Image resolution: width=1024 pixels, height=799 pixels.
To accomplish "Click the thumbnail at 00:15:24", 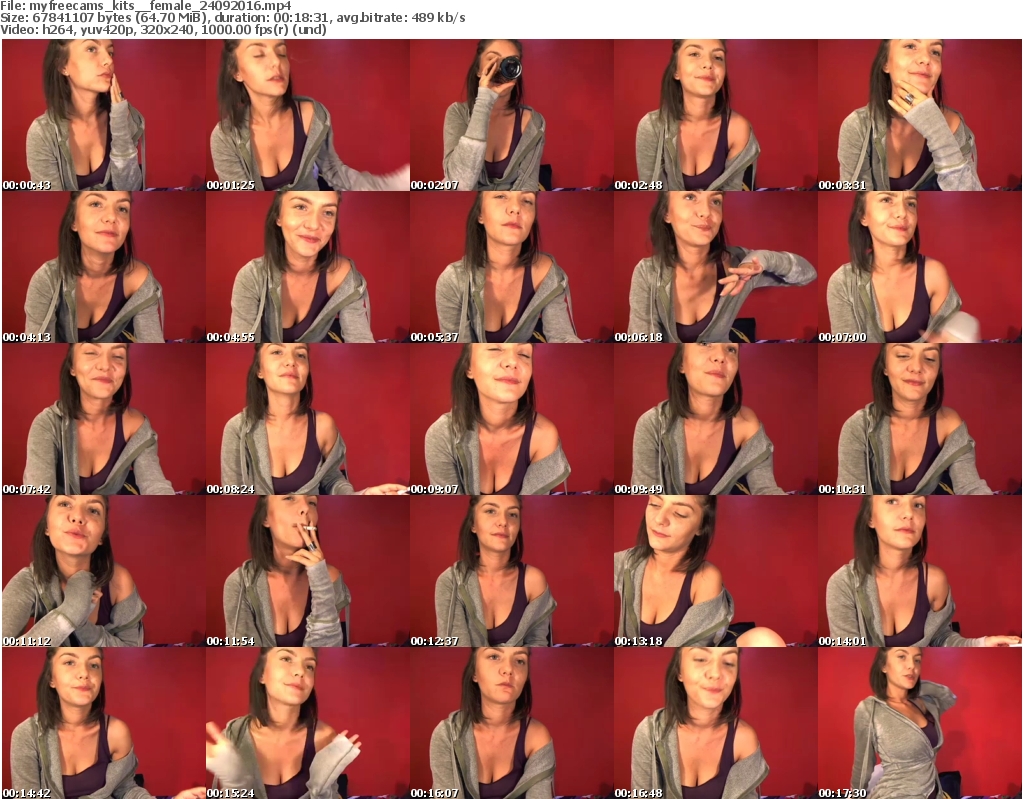I will 307,723.
